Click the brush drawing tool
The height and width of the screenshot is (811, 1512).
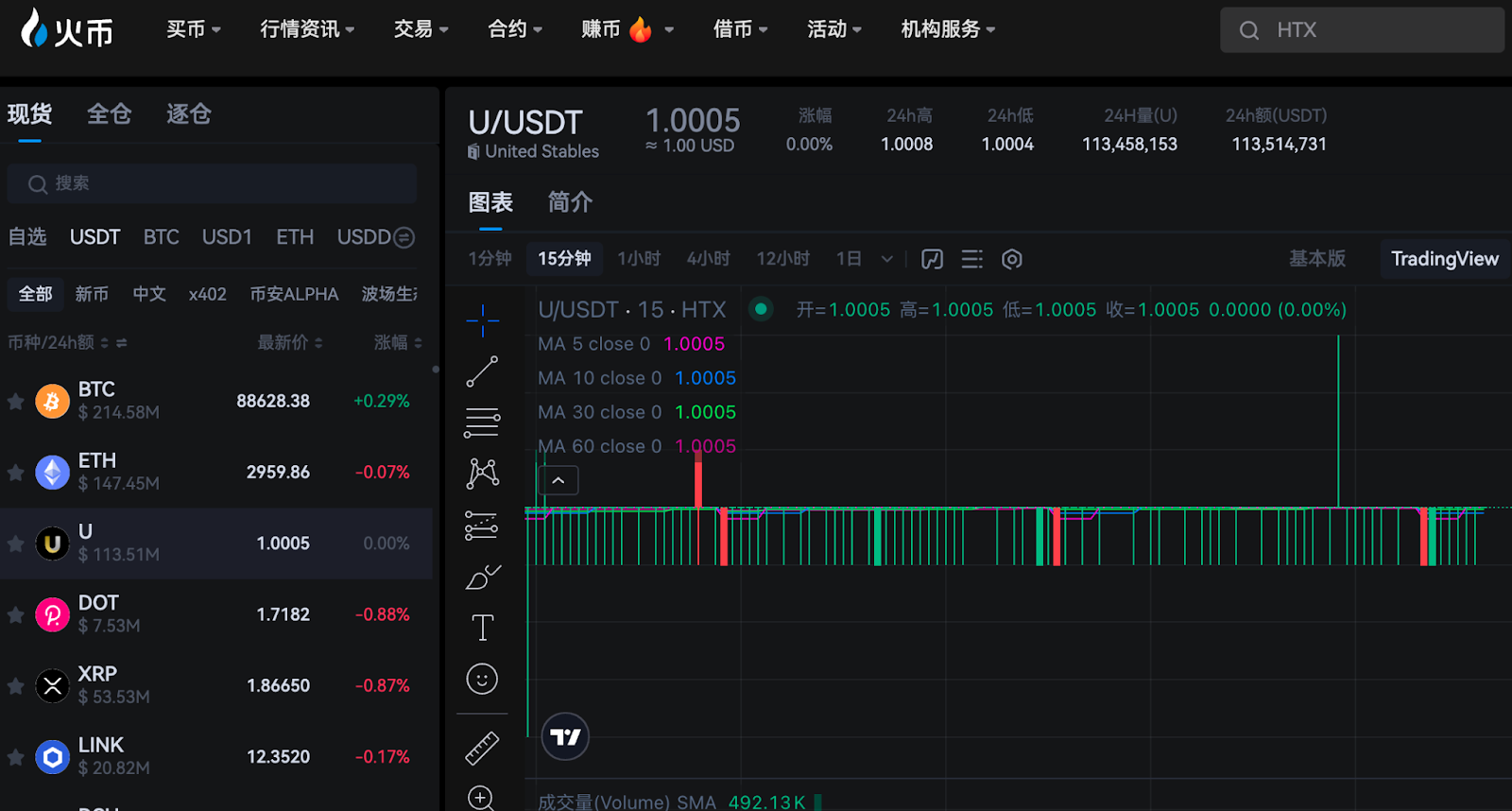click(x=482, y=577)
